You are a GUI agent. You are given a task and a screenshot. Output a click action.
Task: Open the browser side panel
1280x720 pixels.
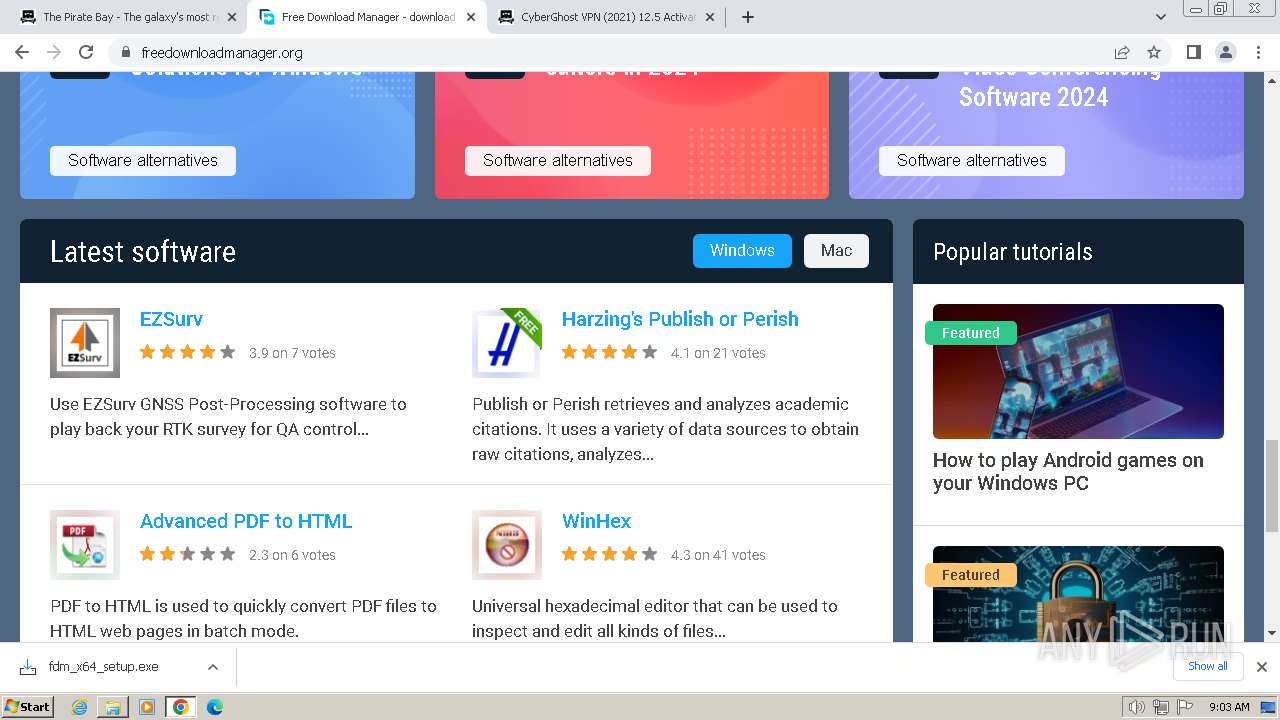[1193, 52]
